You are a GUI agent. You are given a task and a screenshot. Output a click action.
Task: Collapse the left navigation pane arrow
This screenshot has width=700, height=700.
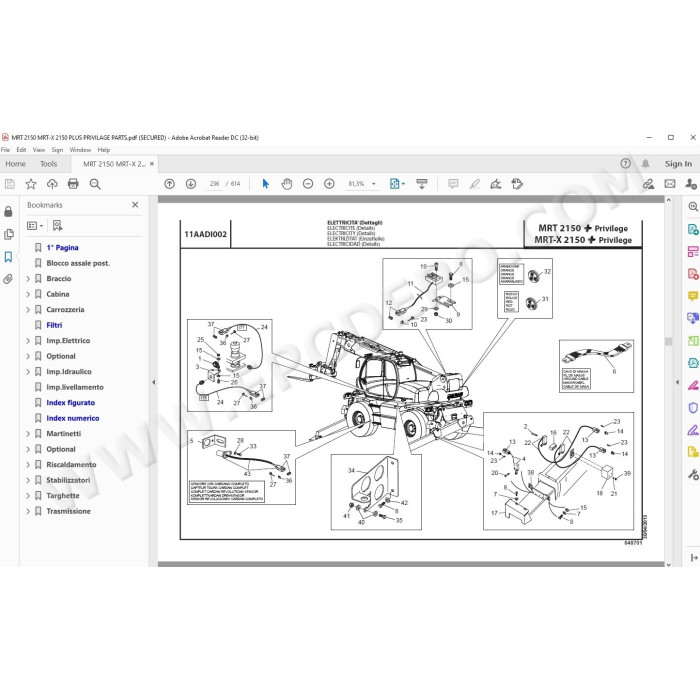pyautogui.click(x=154, y=383)
